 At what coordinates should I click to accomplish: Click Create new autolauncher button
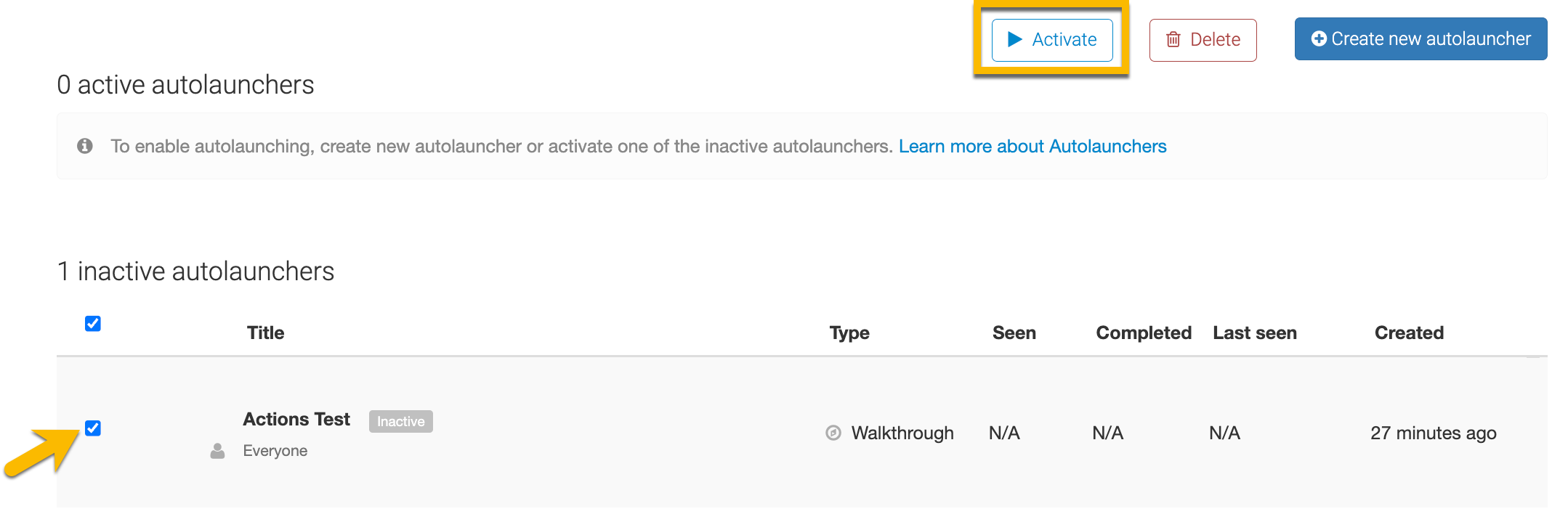click(1421, 39)
